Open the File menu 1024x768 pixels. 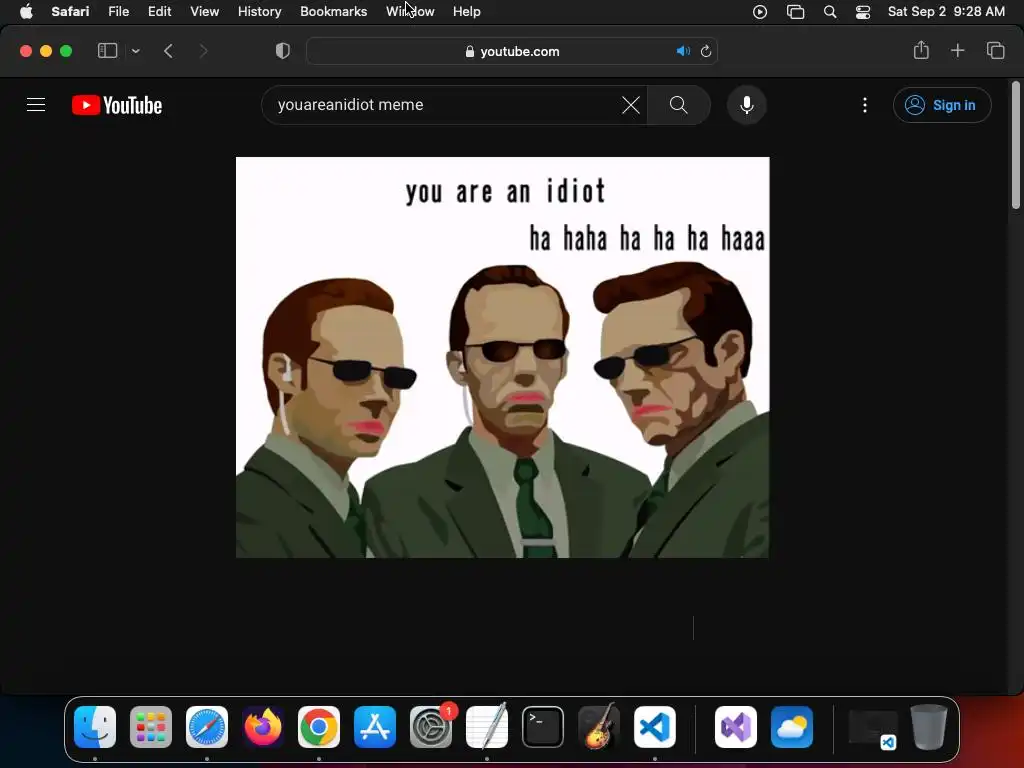click(118, 11)
